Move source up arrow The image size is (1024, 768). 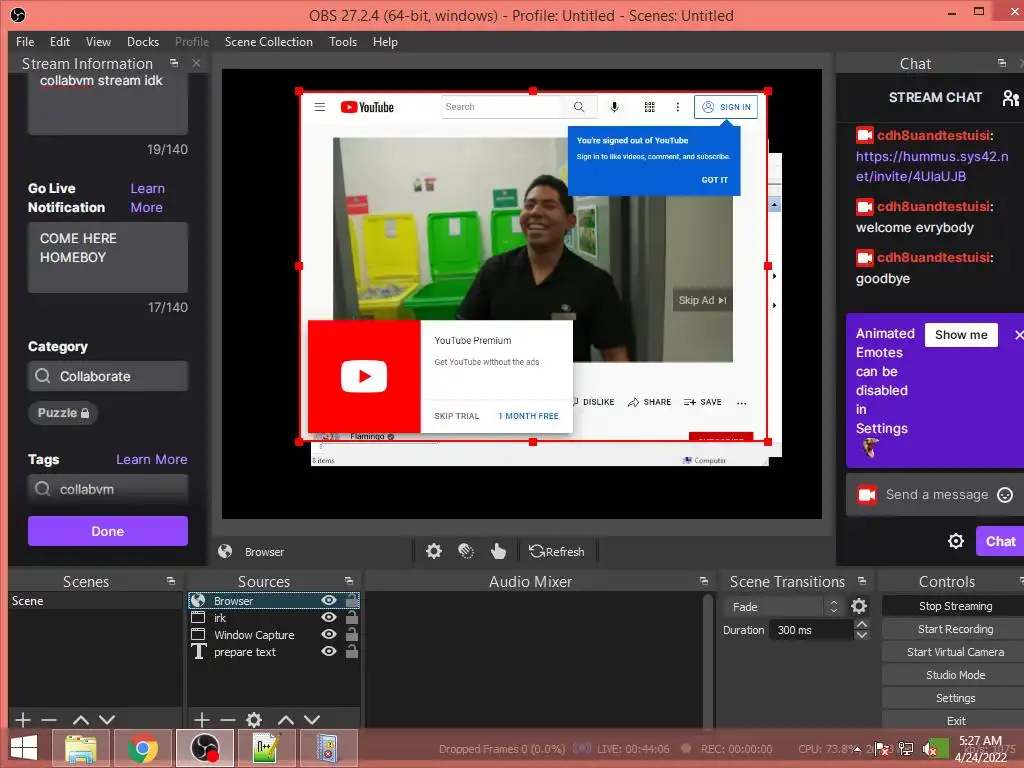point(285,720)
